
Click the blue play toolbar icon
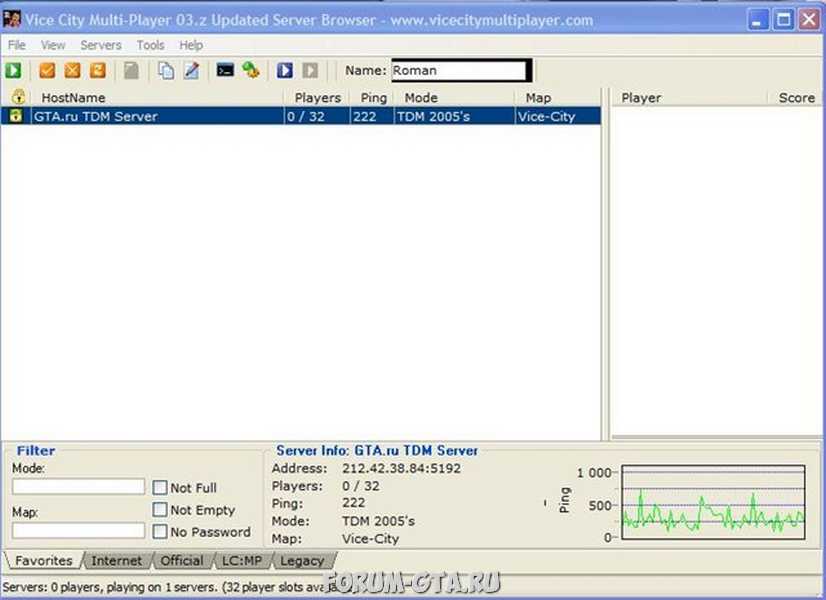[x=285, y=71]
